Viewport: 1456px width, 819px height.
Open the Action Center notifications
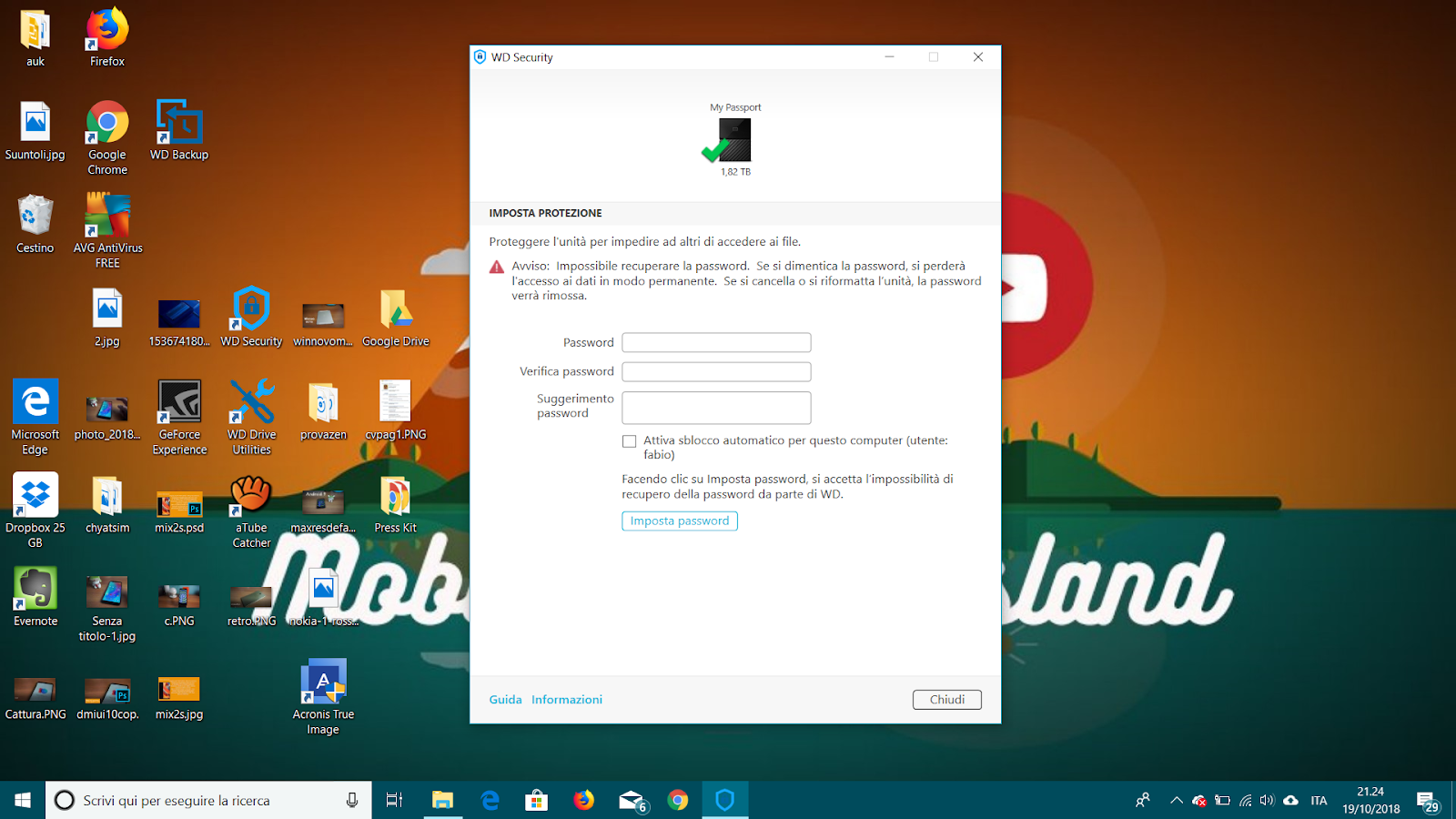tap(1429, 801)
